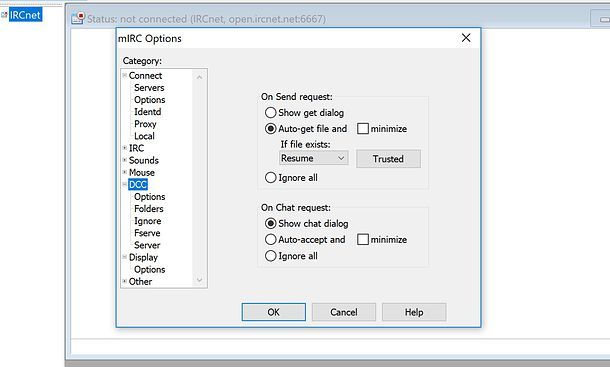This screenshot has height=367, width=610.
Task: Collapse the DCC category
Action: click(x=124, y=184)
